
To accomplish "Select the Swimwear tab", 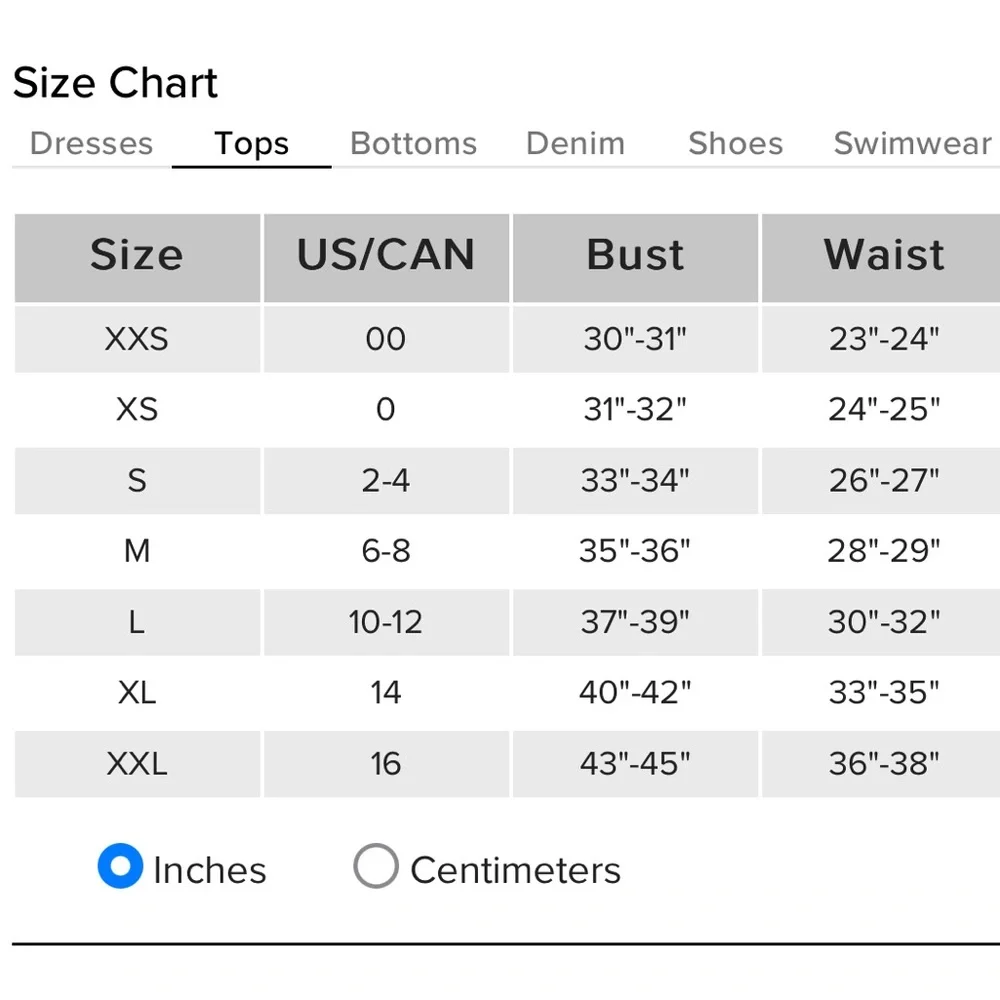I will 912,143.
